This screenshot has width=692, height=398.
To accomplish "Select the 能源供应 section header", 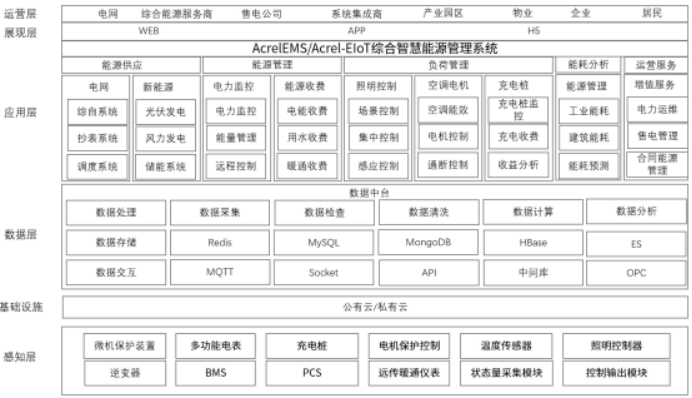I will (x=131, y=65).
